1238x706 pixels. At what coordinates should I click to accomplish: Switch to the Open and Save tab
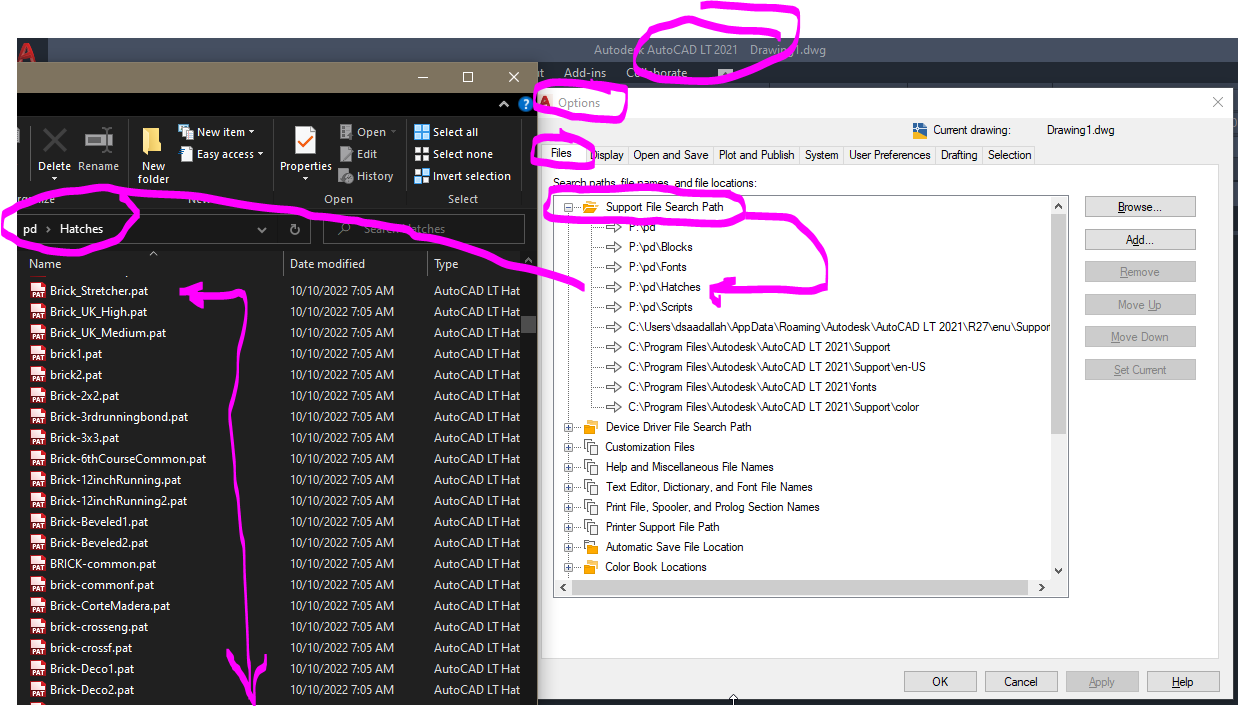point(671,155)
